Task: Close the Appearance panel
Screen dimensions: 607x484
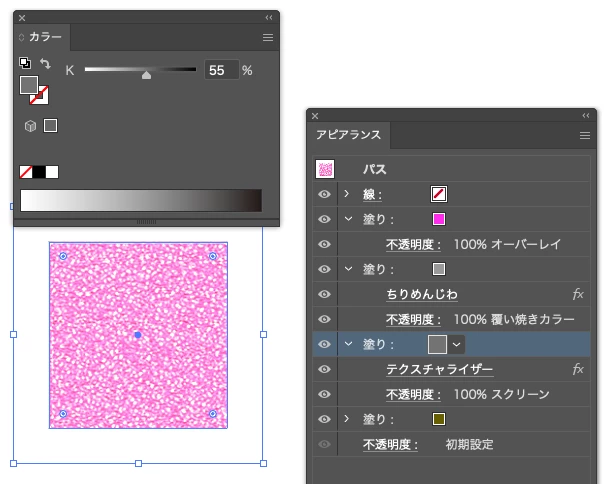Action: coord(315,116)
